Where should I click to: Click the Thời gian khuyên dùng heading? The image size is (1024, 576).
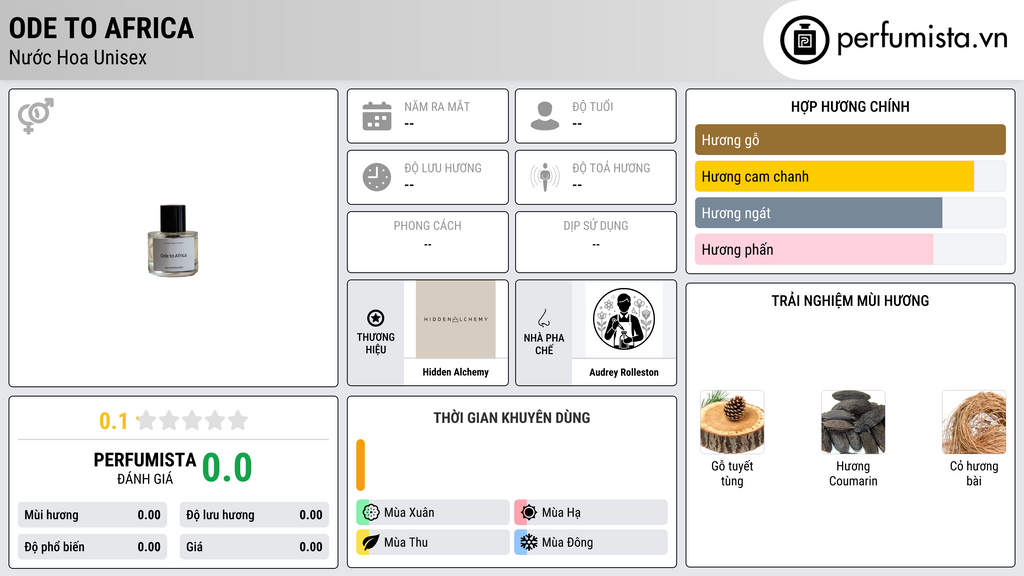[512, 418]
